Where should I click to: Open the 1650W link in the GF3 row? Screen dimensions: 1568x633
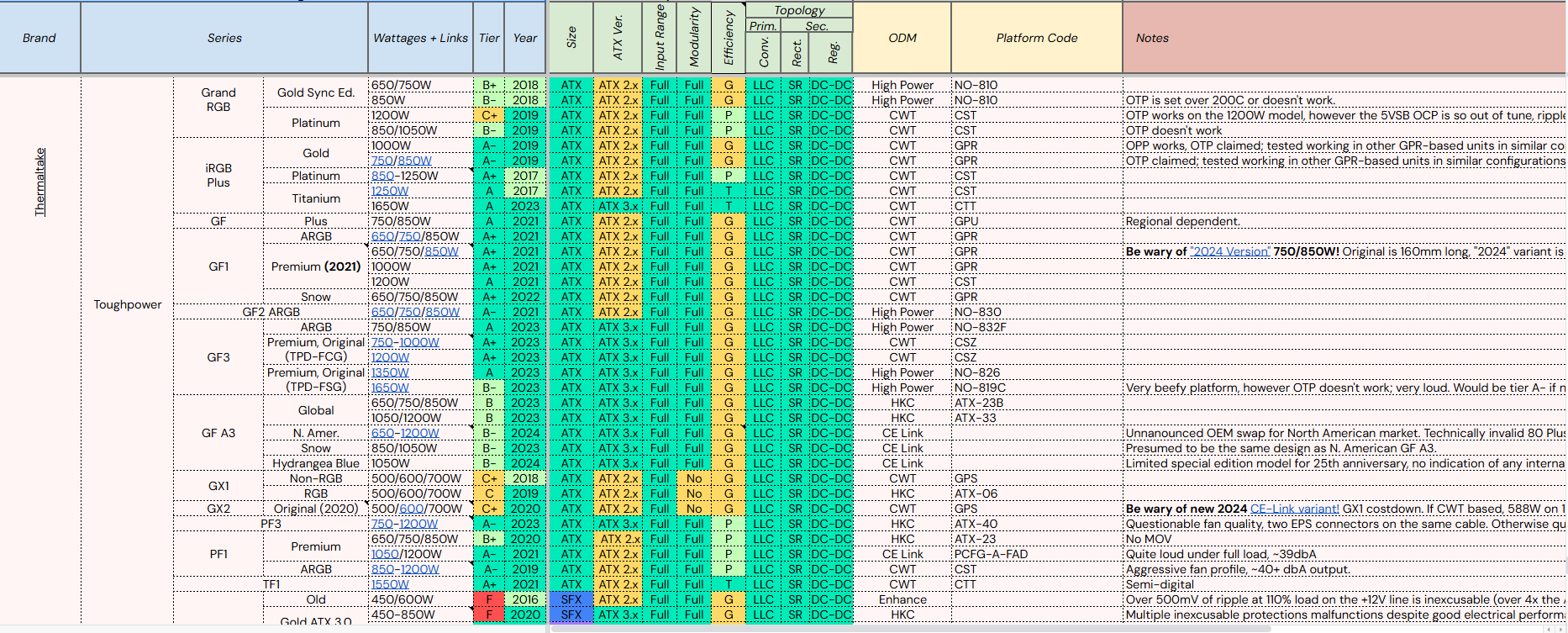click(390, 388)
